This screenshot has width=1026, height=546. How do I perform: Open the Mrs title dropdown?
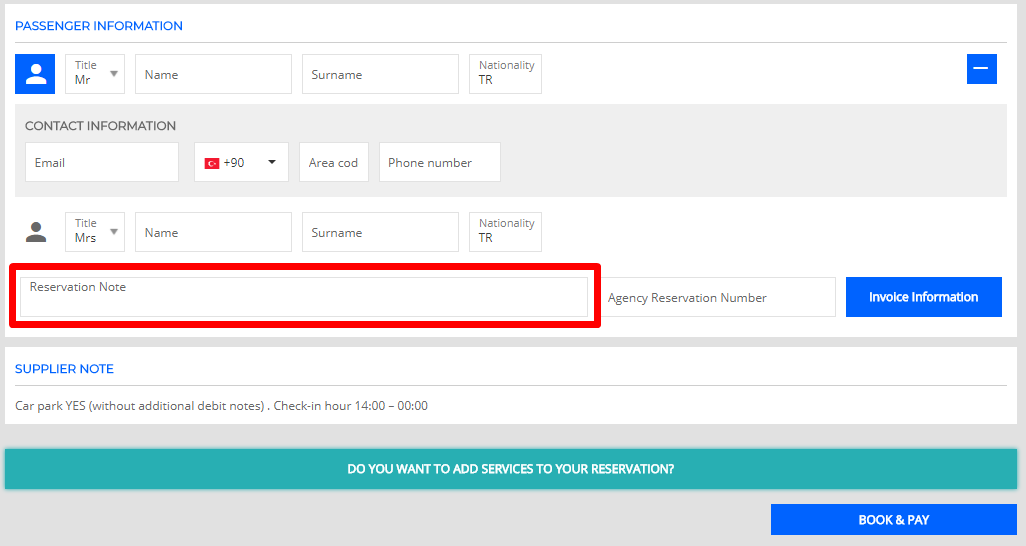(95, 232)
